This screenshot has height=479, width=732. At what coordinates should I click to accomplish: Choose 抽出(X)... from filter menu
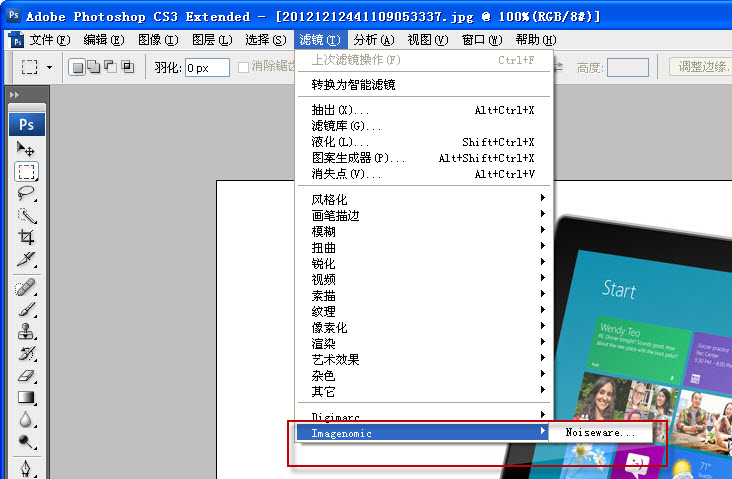[x=424, y=110]
